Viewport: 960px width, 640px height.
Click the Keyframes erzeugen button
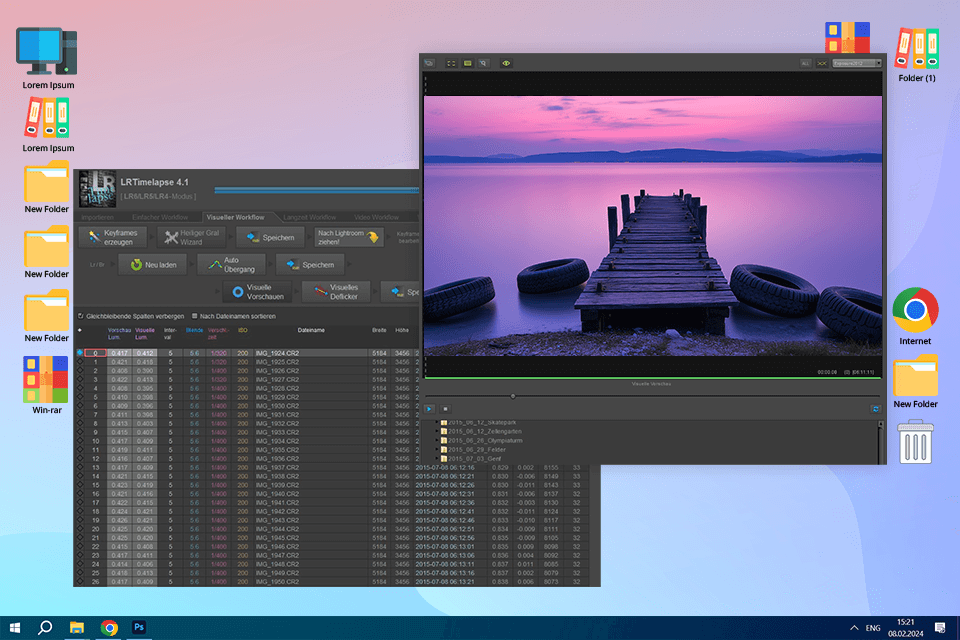(113, 238)
